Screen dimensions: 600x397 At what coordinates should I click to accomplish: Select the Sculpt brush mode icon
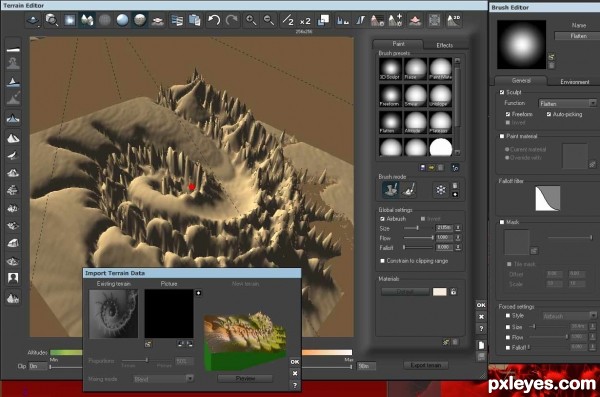[x=390, y=190]
